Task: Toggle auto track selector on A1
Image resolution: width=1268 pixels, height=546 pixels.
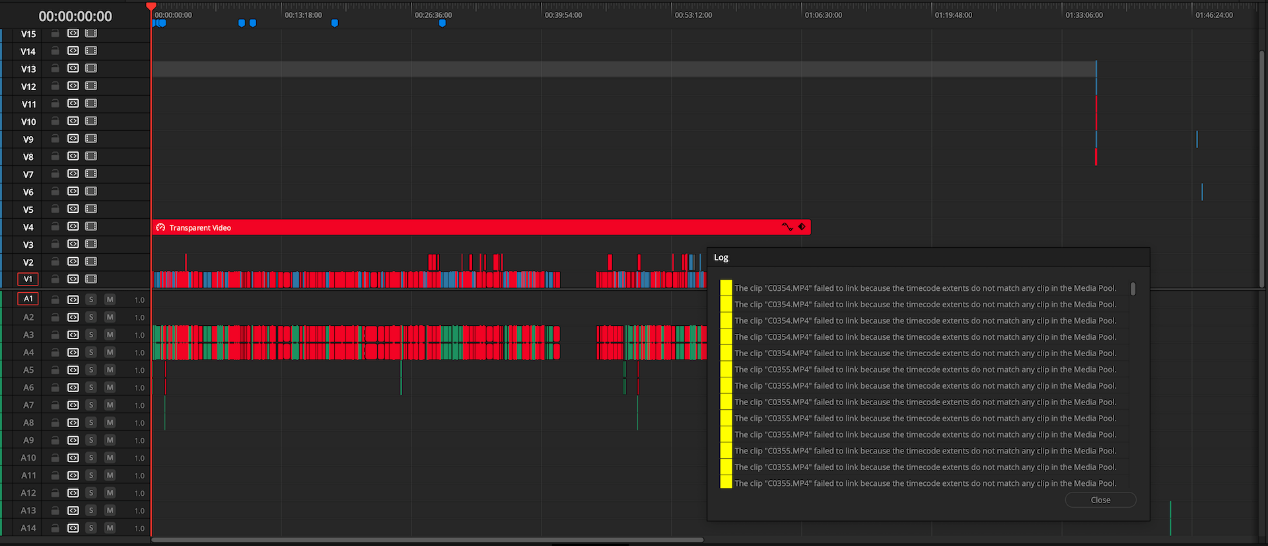Action: click(x=73, y=299)
